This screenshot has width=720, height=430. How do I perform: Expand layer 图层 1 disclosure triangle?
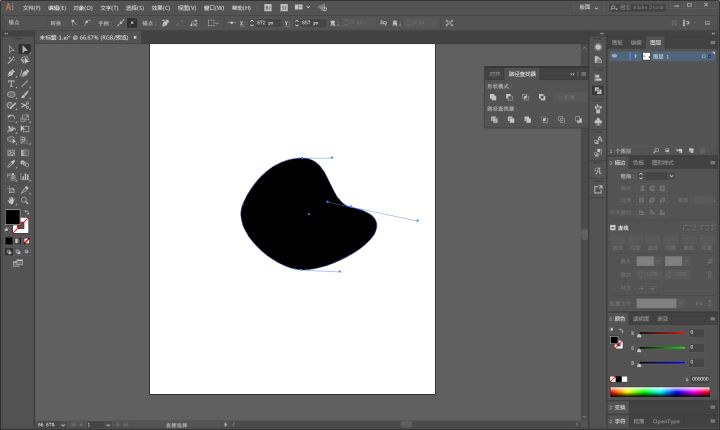tap(635, 57)
